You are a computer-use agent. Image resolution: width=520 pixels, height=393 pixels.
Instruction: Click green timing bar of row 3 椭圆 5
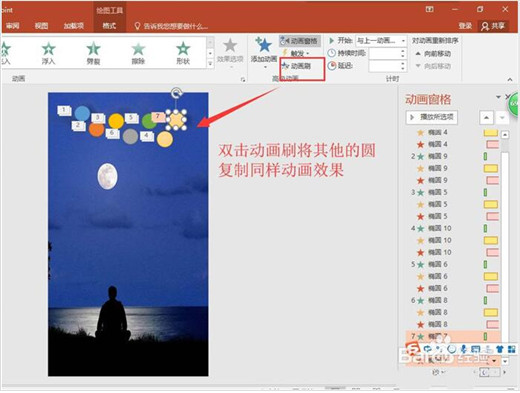[485, 192]
